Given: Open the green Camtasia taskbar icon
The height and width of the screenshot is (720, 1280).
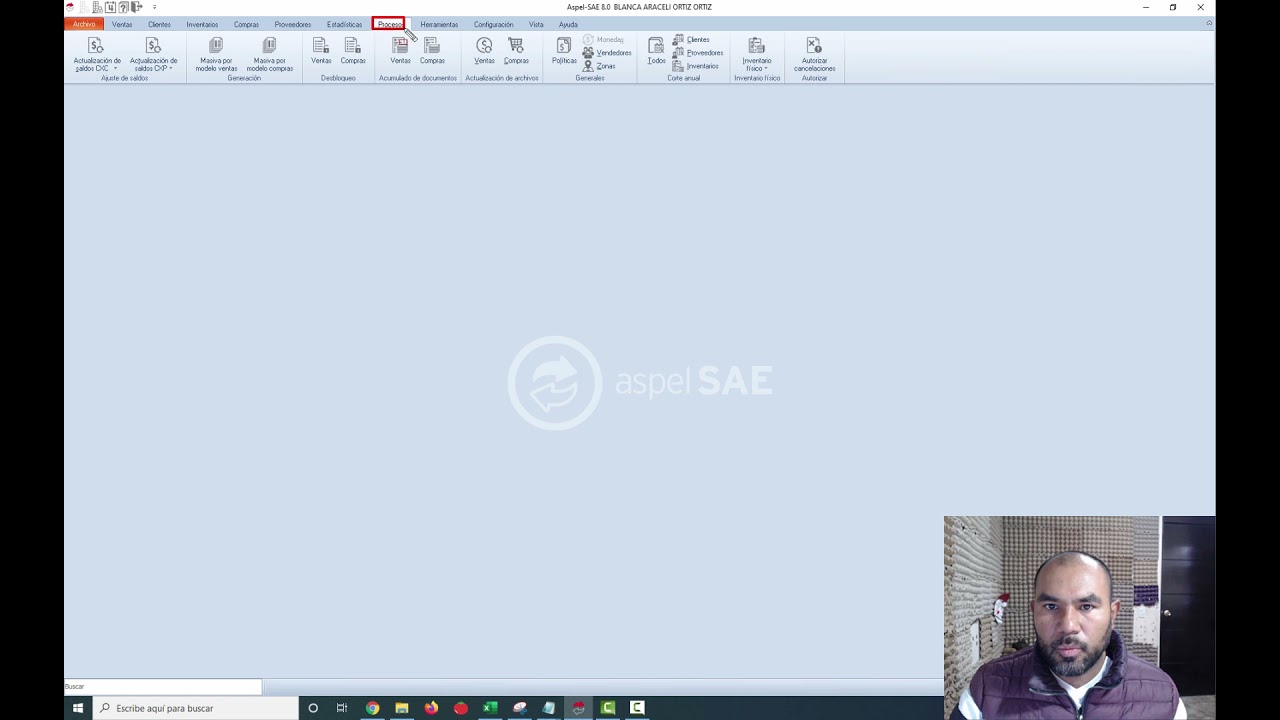Looking at the screenshot, I should [607, 708].
